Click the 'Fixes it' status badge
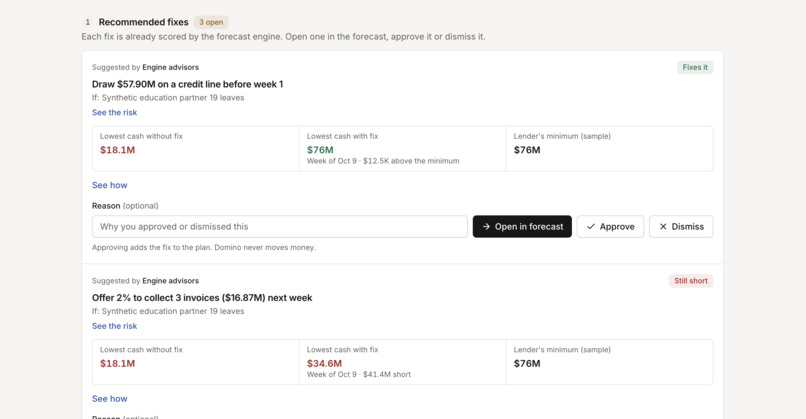 [x=695, y=67]
